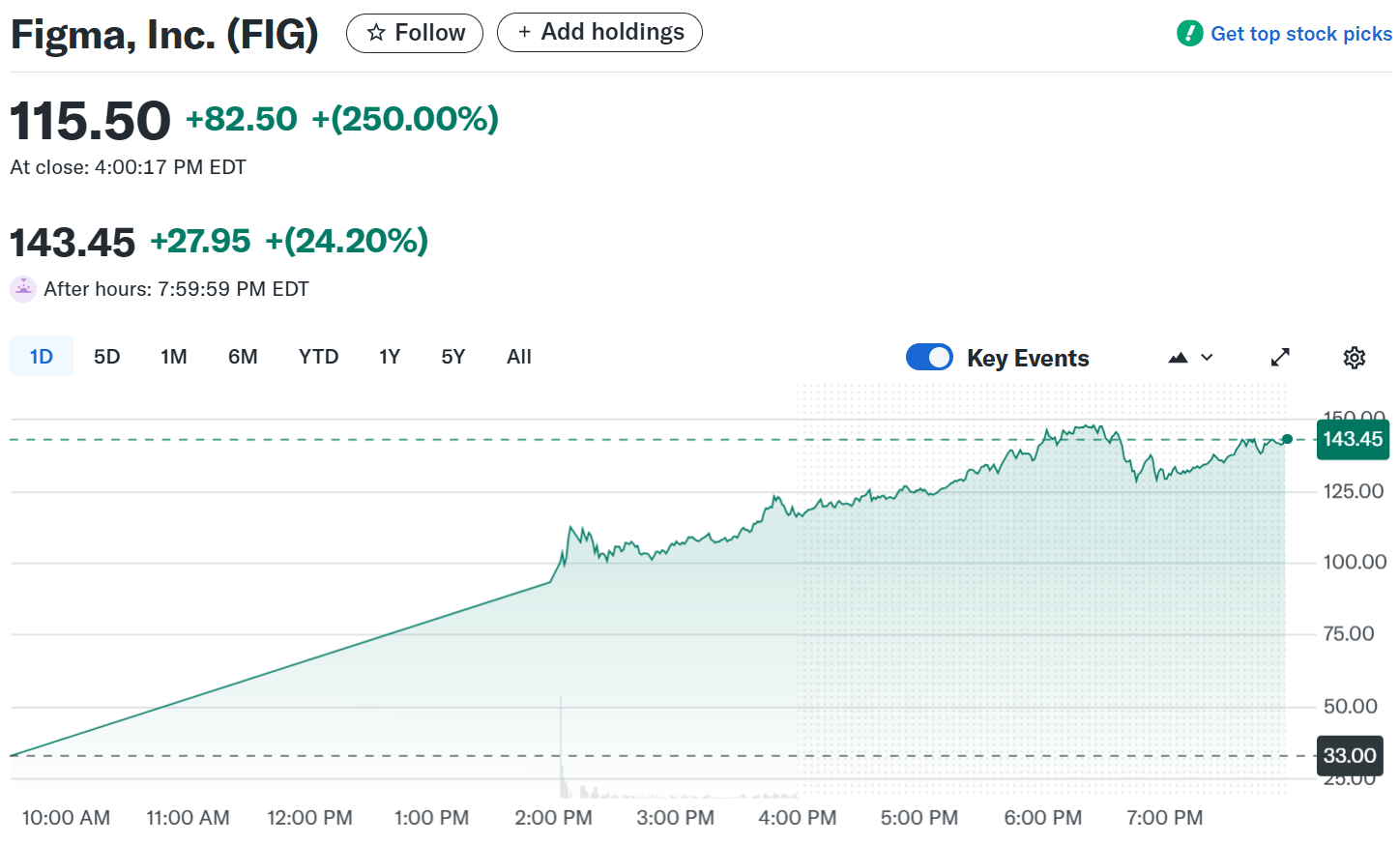
Task: Click the 6:00 PM axis label
Action: click(1043, 818)
